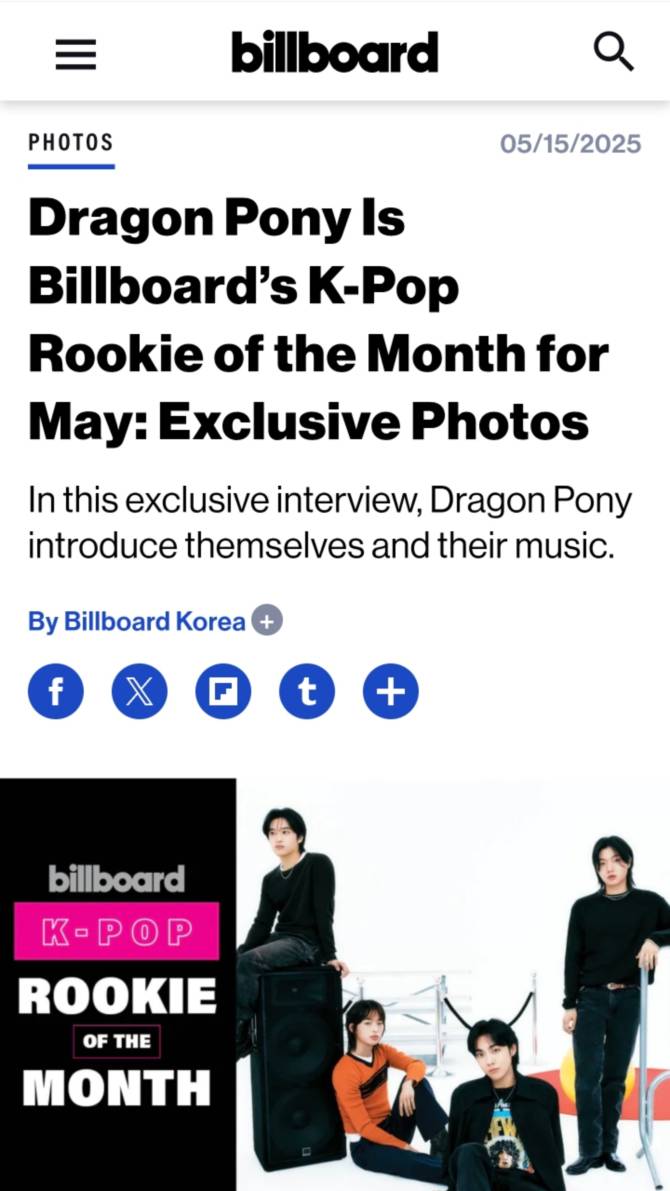Viewport: 670px width, 1191px height.
Task: Open the hamburger navigation menu
Action: point(76,54)
